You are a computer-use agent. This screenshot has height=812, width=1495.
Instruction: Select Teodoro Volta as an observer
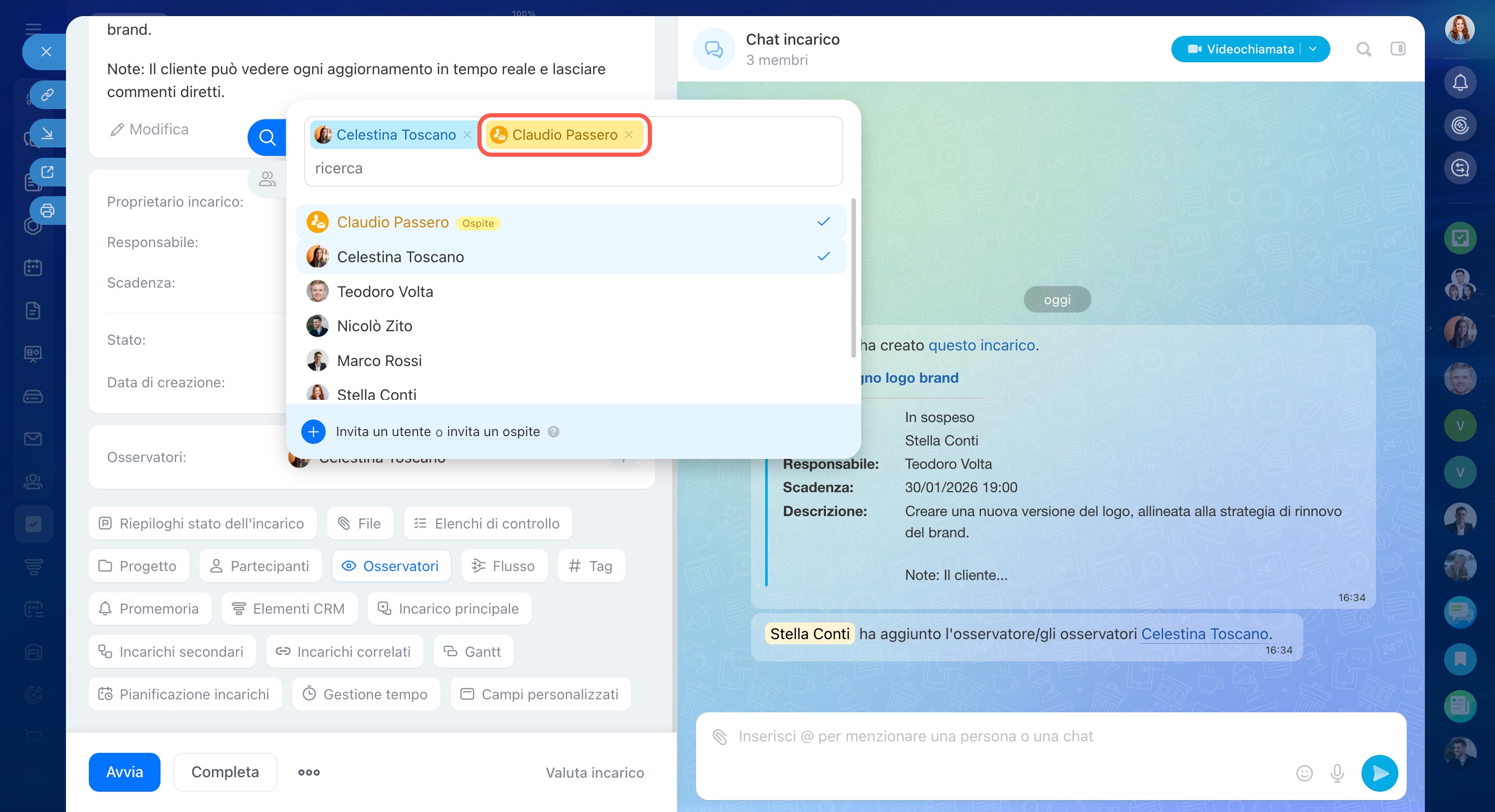coord(385,292)
